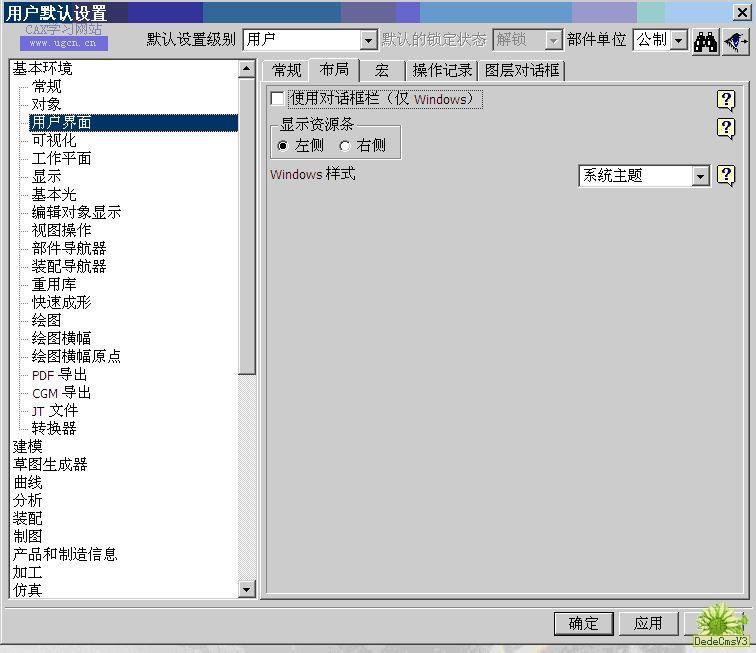Open help icon for 显示资源条 group

click(726, 128)
